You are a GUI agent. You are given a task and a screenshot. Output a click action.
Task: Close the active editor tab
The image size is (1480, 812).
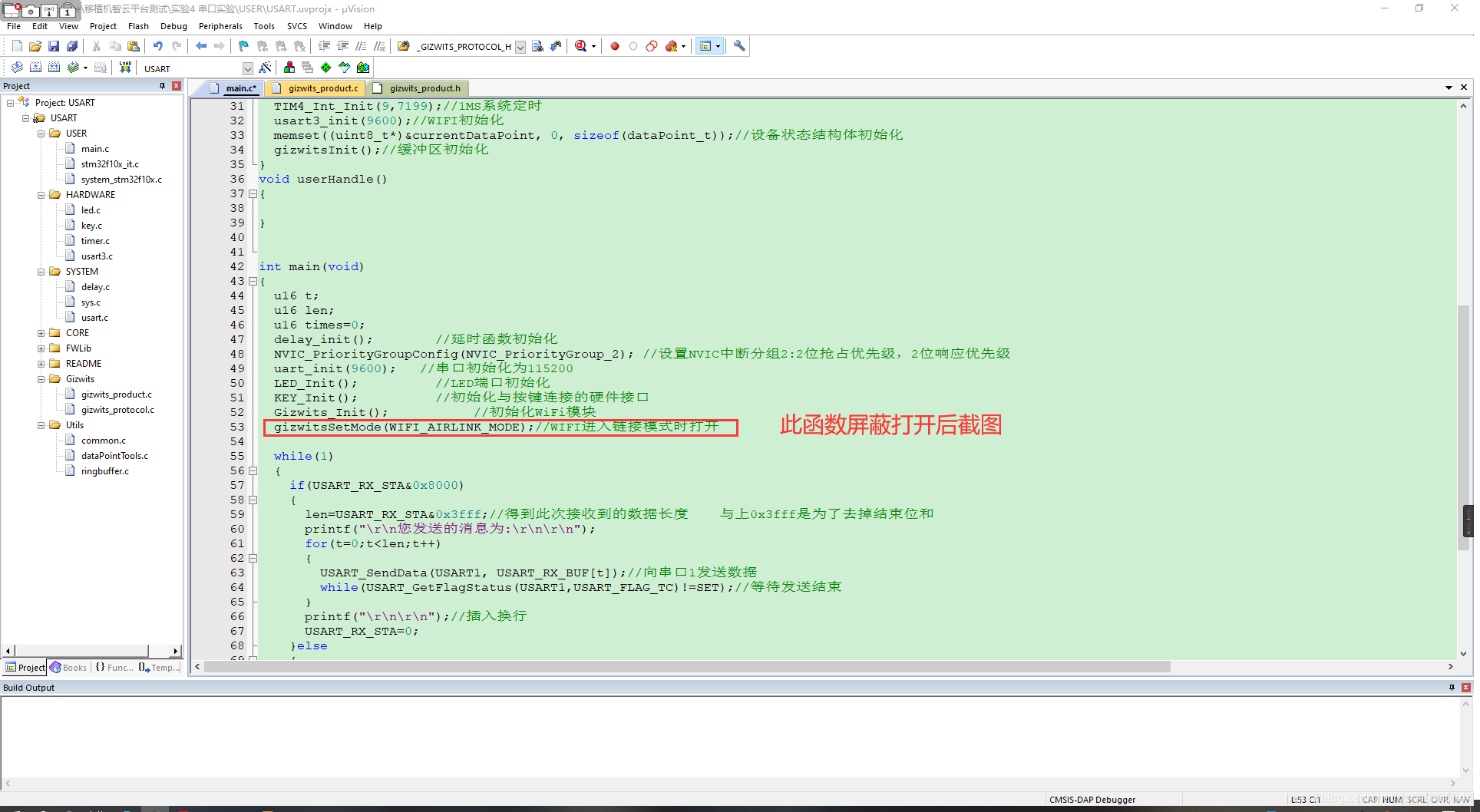click(x=1464, y=87)
